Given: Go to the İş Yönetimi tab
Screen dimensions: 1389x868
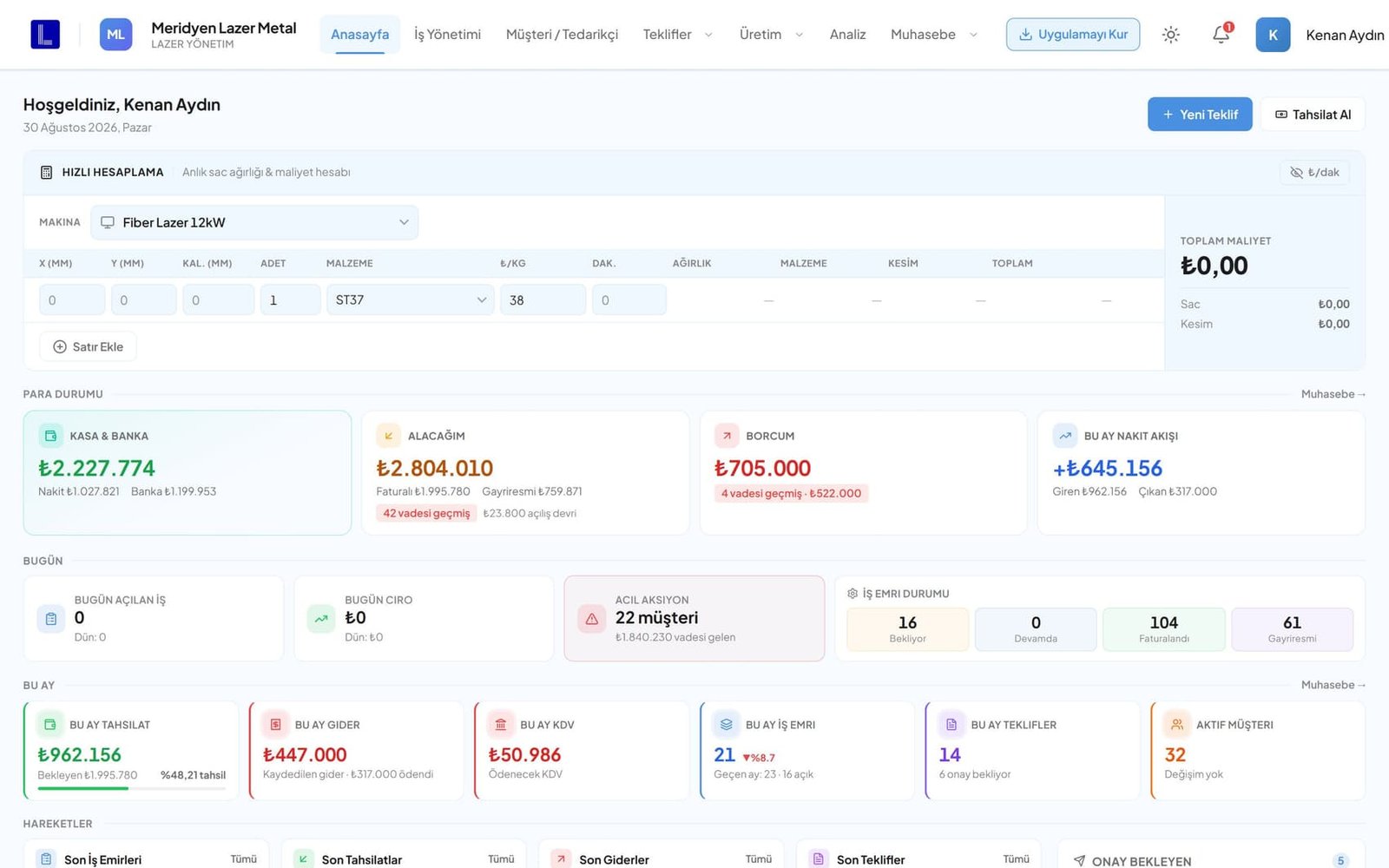Looking at the screenshot, I should click(447, 35).
